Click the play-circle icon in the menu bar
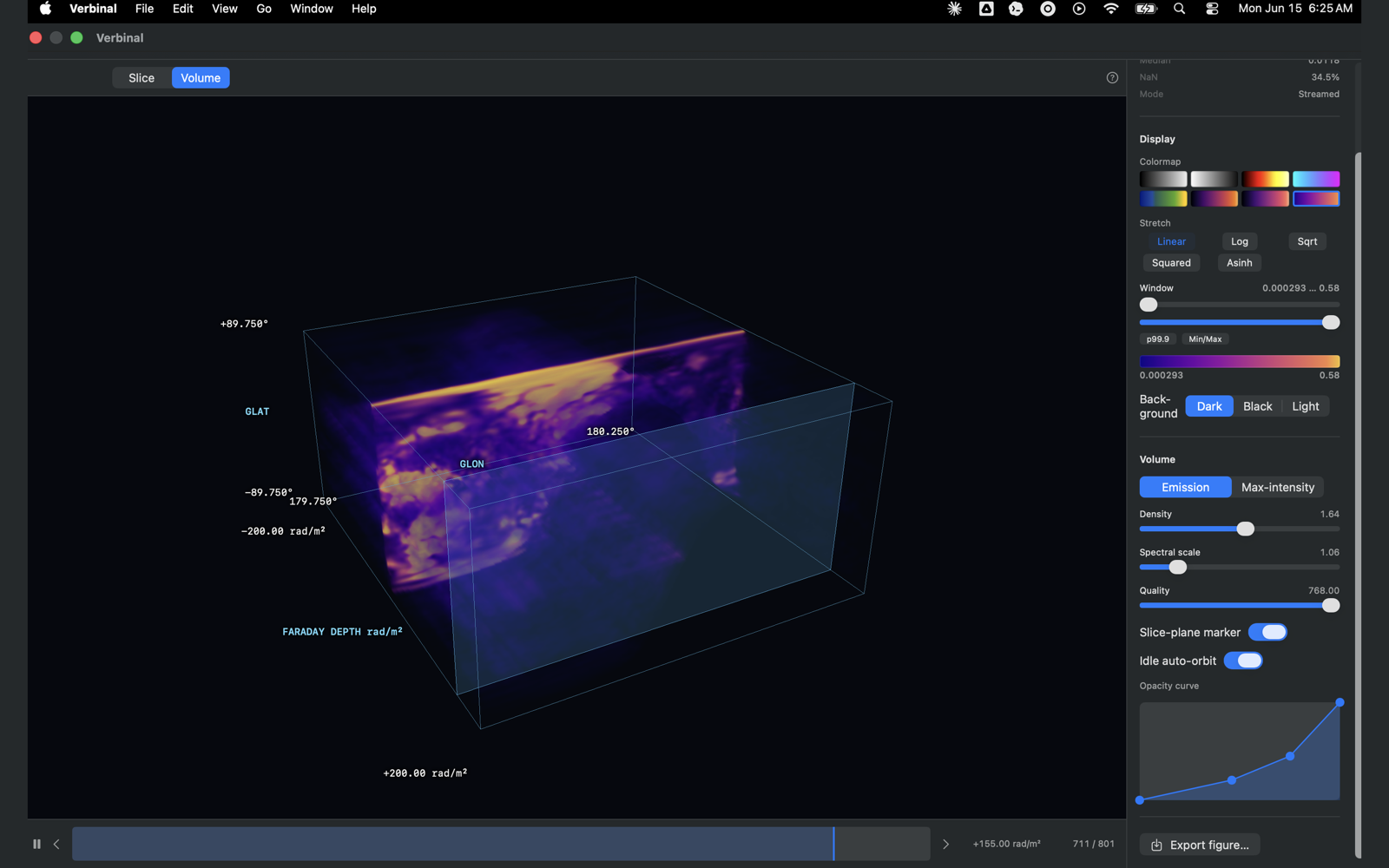Screen dimensions: 1389x868 click(x=1079, y=9)
